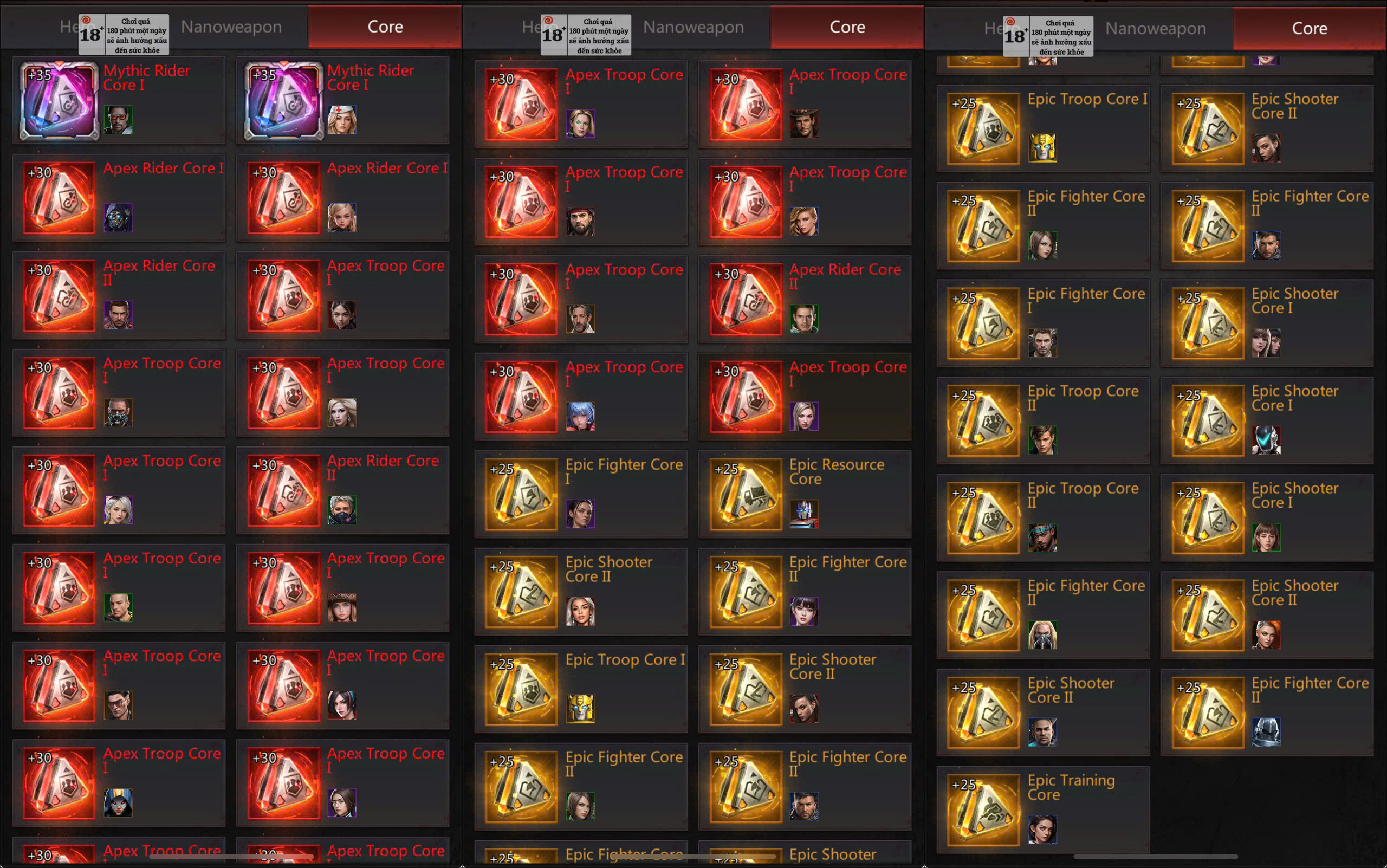Select the Epic Training Core hero portrait

click(1042, 830)
